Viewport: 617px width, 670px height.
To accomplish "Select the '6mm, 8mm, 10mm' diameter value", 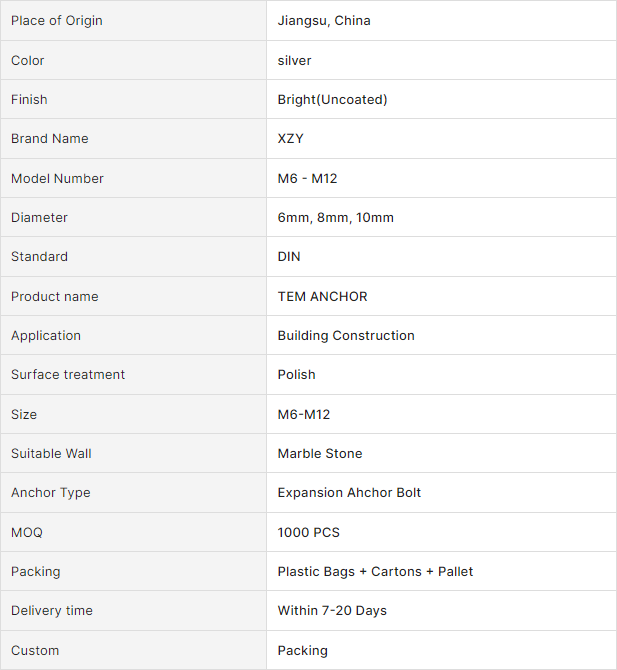I will [335, 217].
